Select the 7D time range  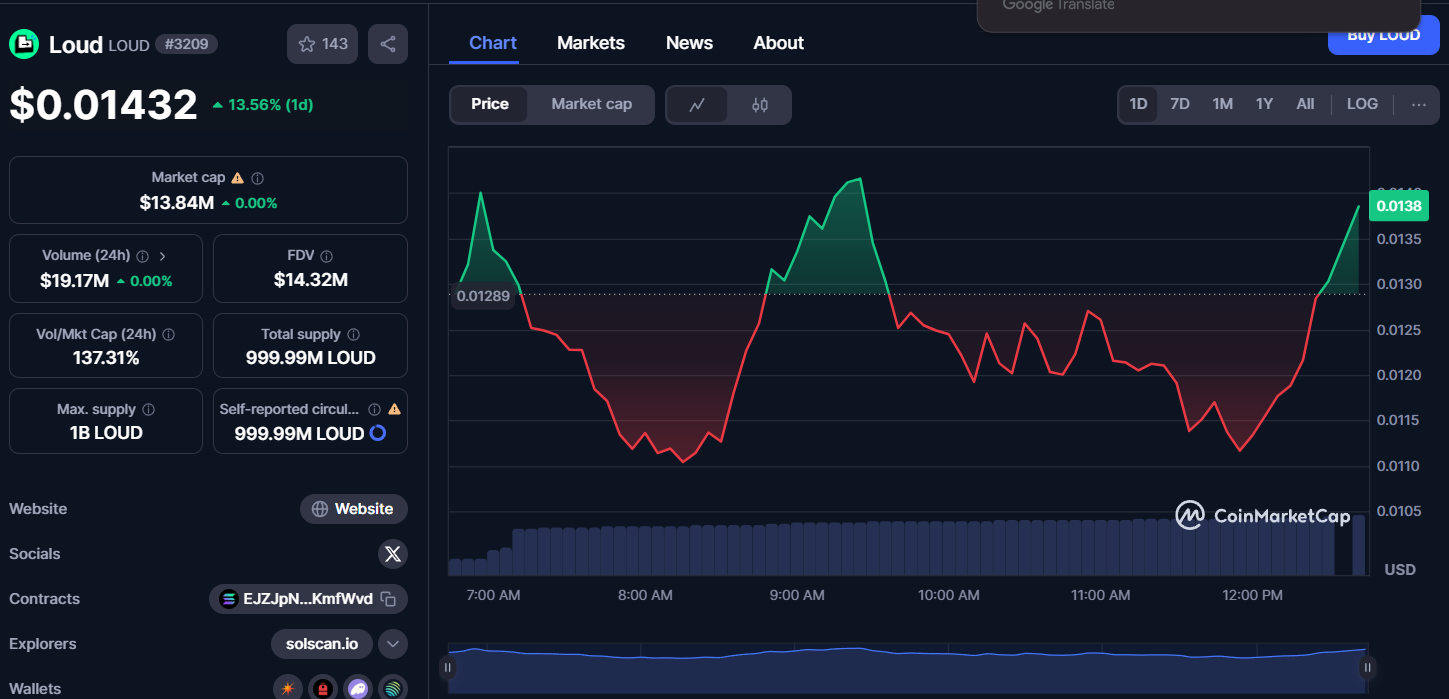[x=1180, y=104]
